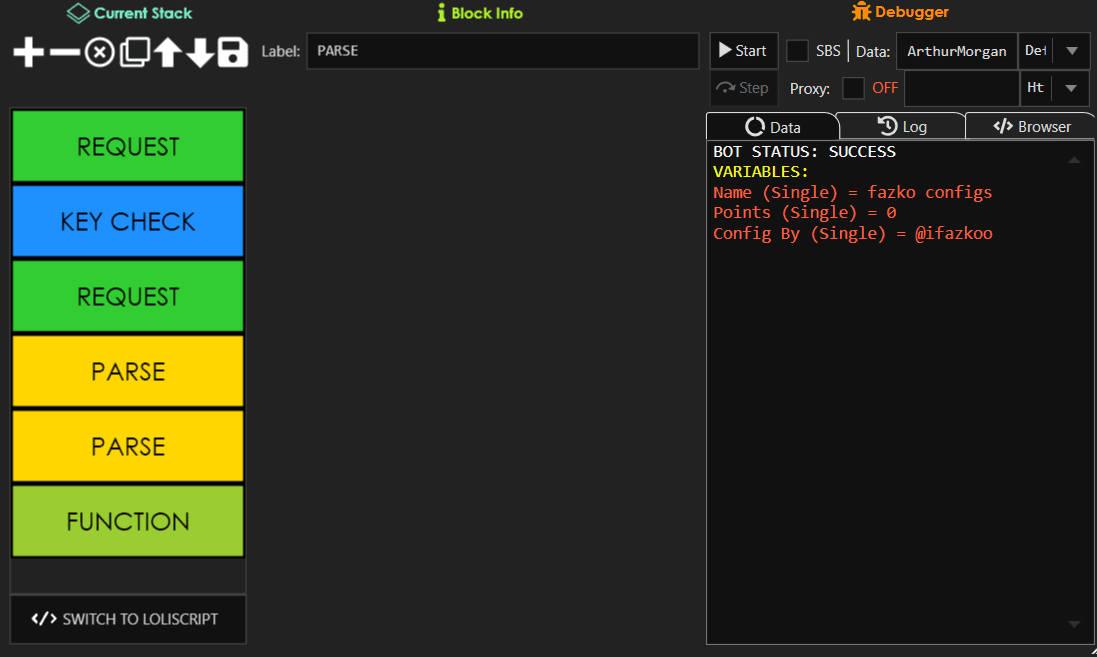The height and width of the screenshot is (657, 1097).
Task: Enable the SBS checkbox
Action: [x=797, y=51]
